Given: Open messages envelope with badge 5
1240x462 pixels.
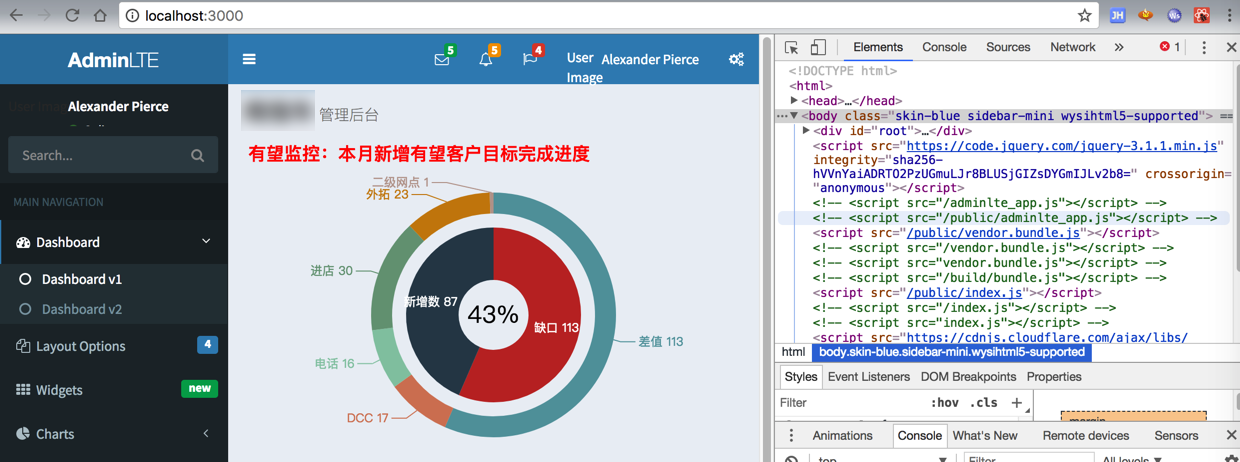Looking at the screenshot, I should pos(442,59).
